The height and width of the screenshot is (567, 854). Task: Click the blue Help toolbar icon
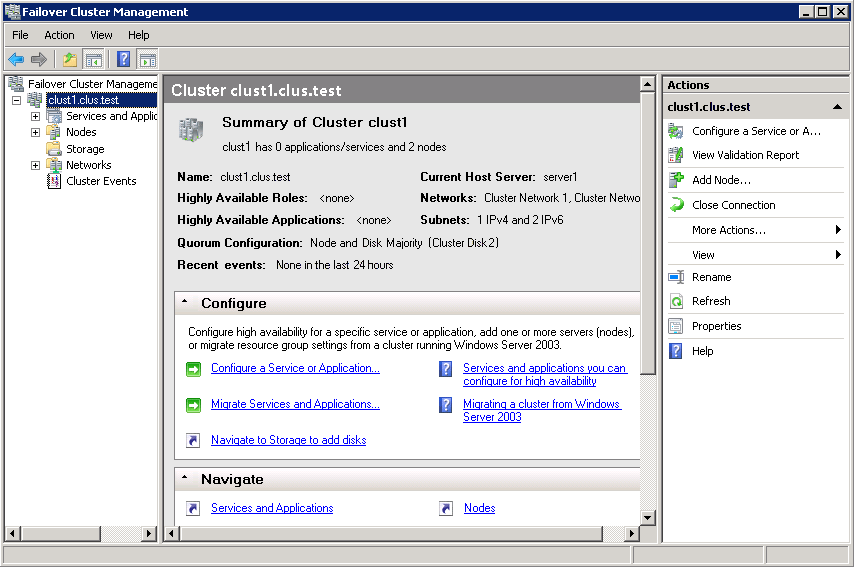pyautogui.click(x=124, y=59)
